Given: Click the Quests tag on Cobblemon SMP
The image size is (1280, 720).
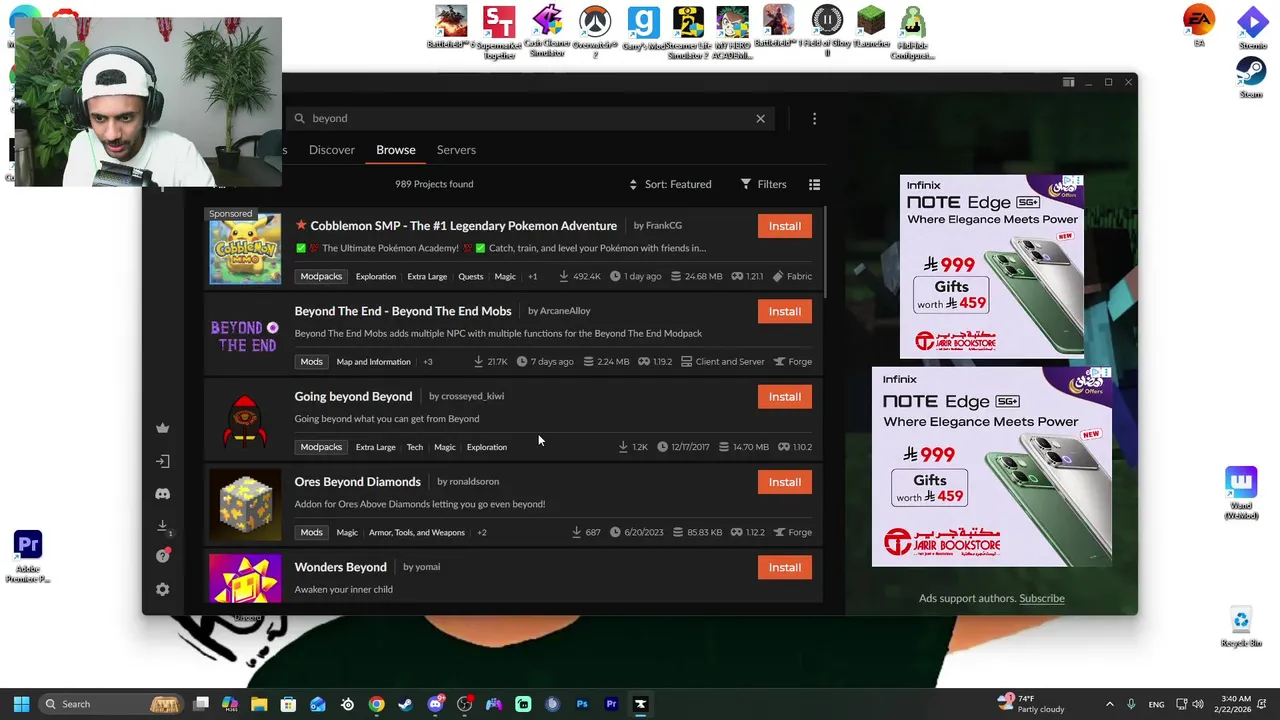Looking at the screenshot, I should [x=470, y=277].
